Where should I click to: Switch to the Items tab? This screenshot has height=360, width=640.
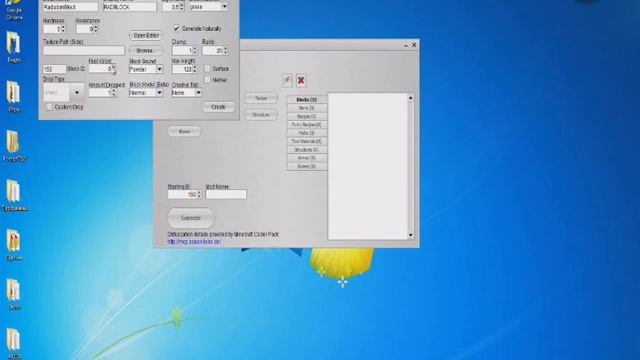307,108
